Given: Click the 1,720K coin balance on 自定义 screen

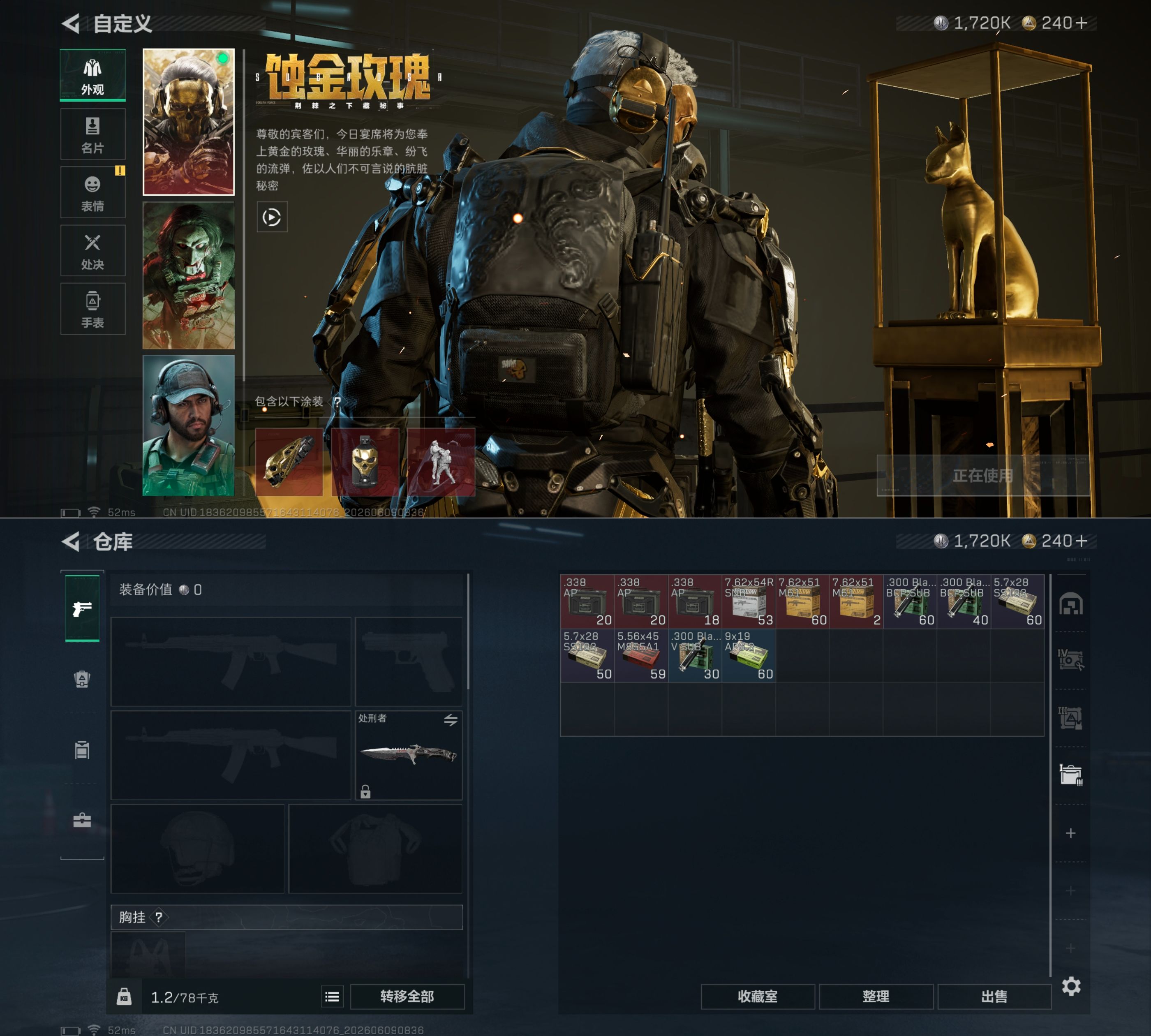Looking at the screenshot, I should pyautogui.click(x=972, y=23).
